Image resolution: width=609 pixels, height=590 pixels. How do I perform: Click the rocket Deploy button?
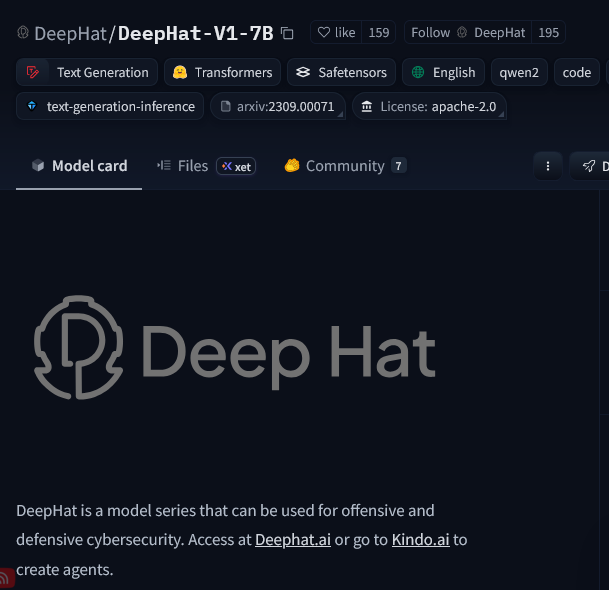coord(590,166)
